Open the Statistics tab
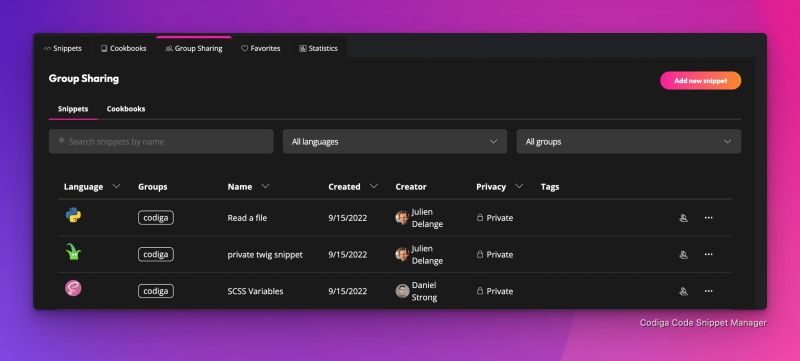The height and width of the screenshot is (361, 800). coord(318,48)
